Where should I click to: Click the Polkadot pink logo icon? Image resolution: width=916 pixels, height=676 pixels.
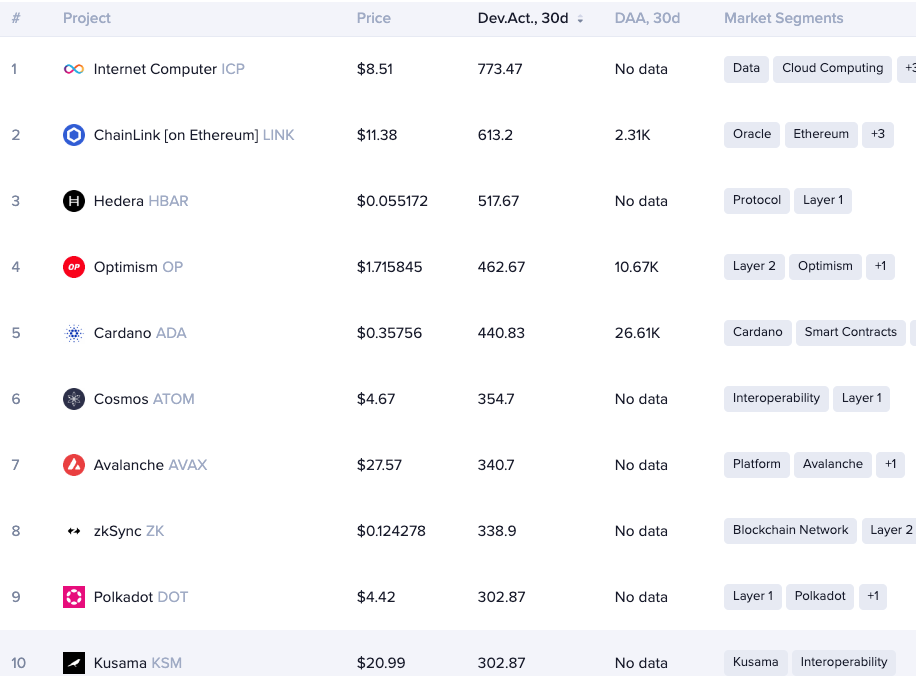[74, 597]
